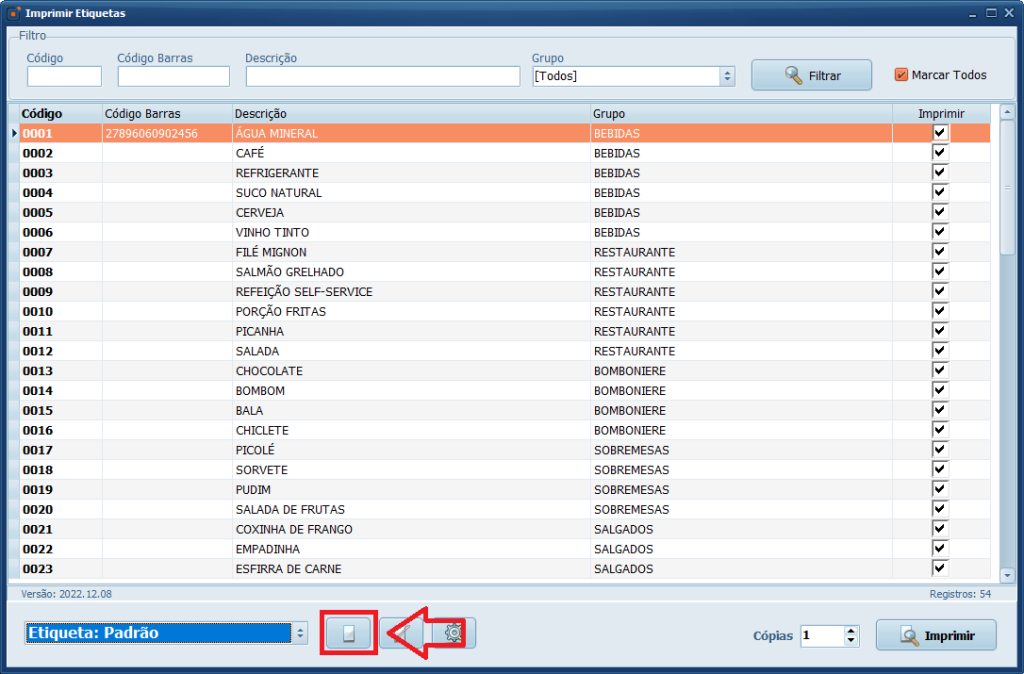Image resolution: width=1024 pixels, height=674 pixels.
Task: Increase Cópias with the up arrow
Action: 851,630
